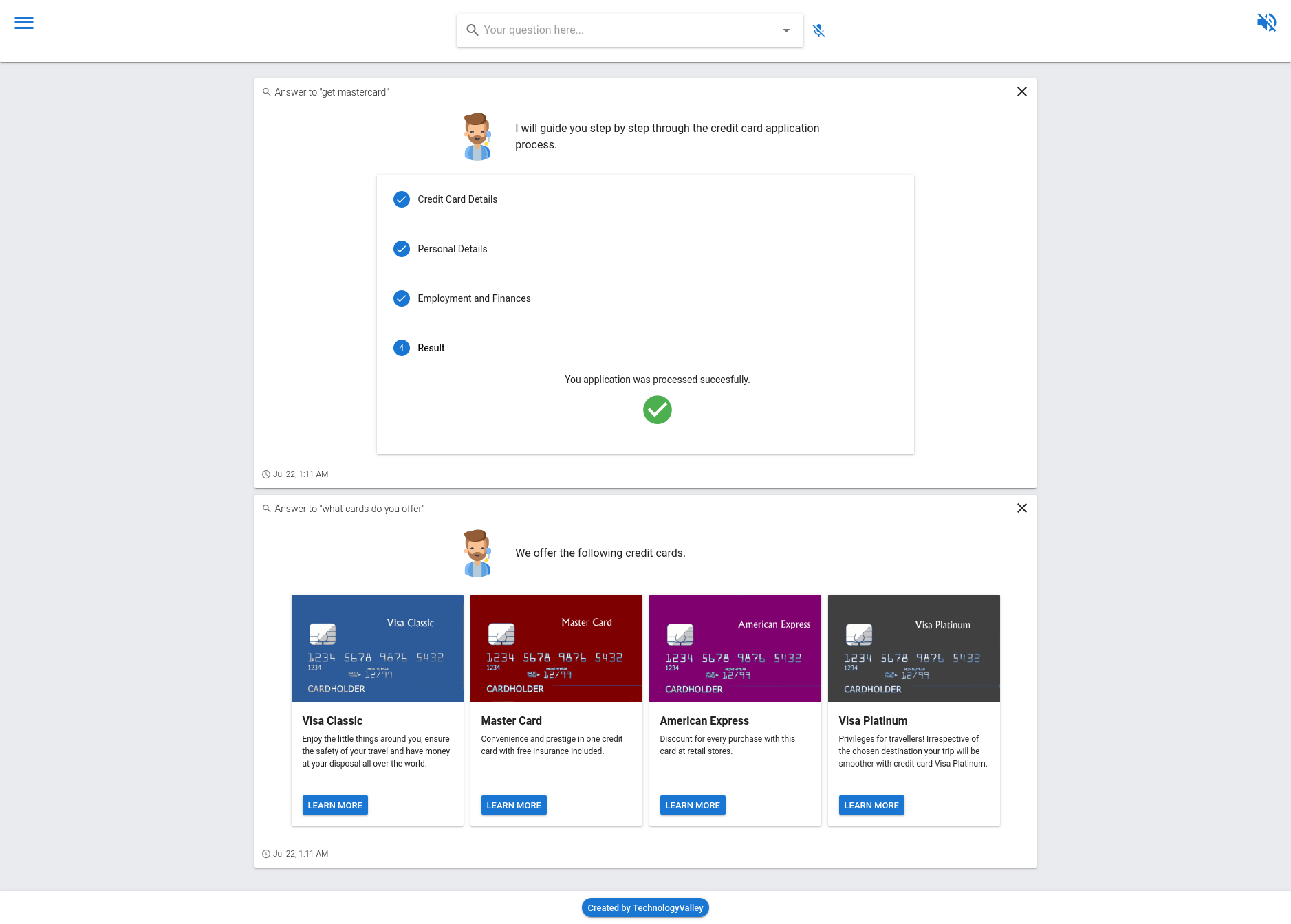Click the step 4 number icon
The width and height of the screenshot is (1291, 924).
click(402, 348)
